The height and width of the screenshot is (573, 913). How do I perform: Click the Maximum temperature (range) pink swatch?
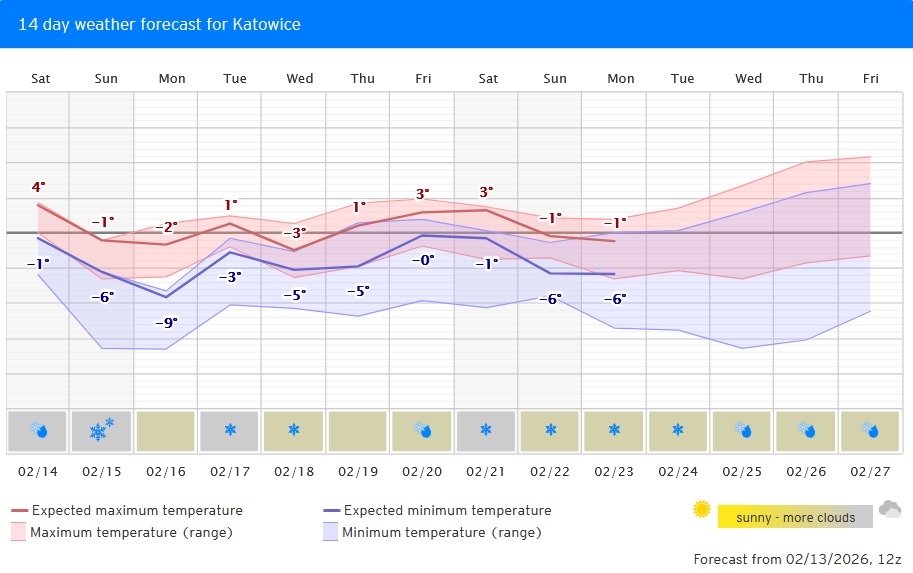(18, 532)
